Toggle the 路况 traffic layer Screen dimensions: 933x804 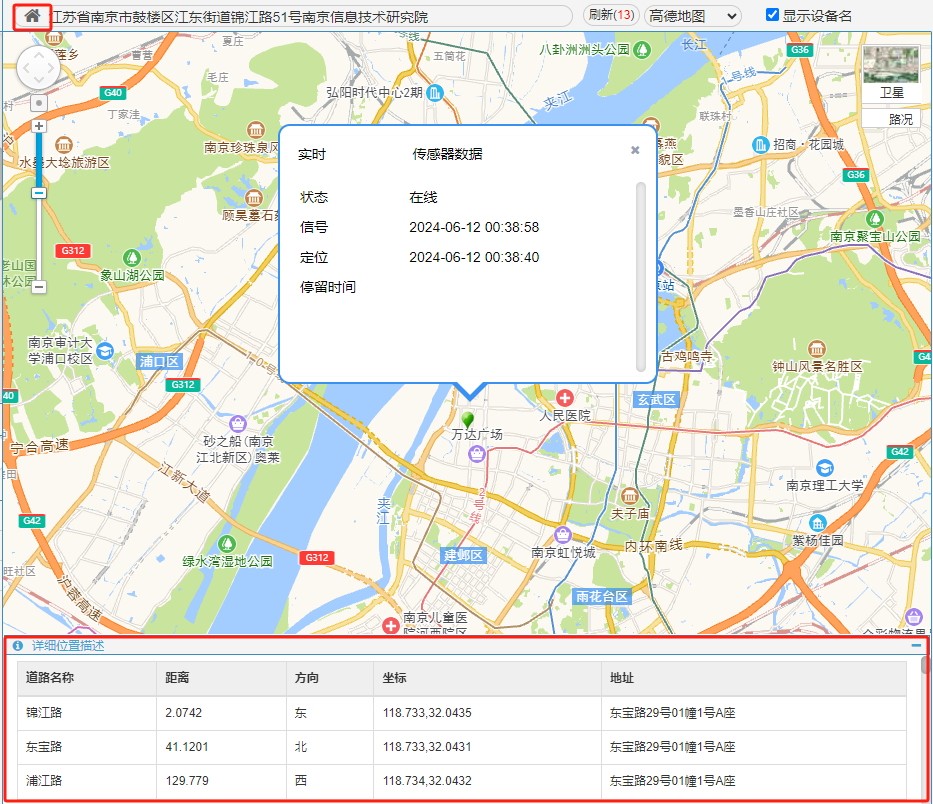pos(900,119)
